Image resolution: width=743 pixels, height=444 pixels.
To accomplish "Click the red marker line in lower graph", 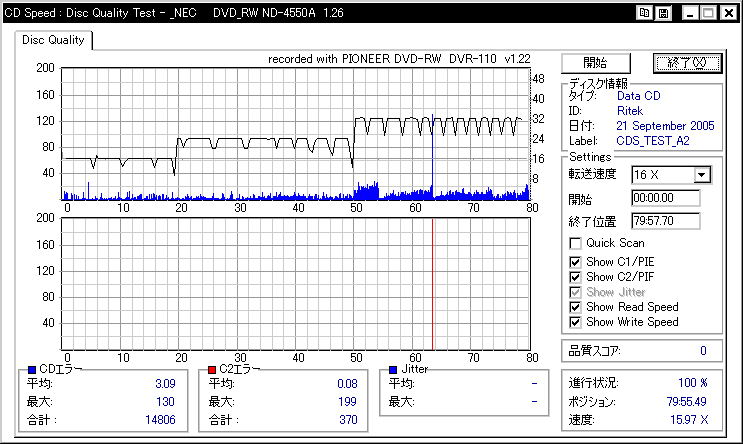I will 433,284.
